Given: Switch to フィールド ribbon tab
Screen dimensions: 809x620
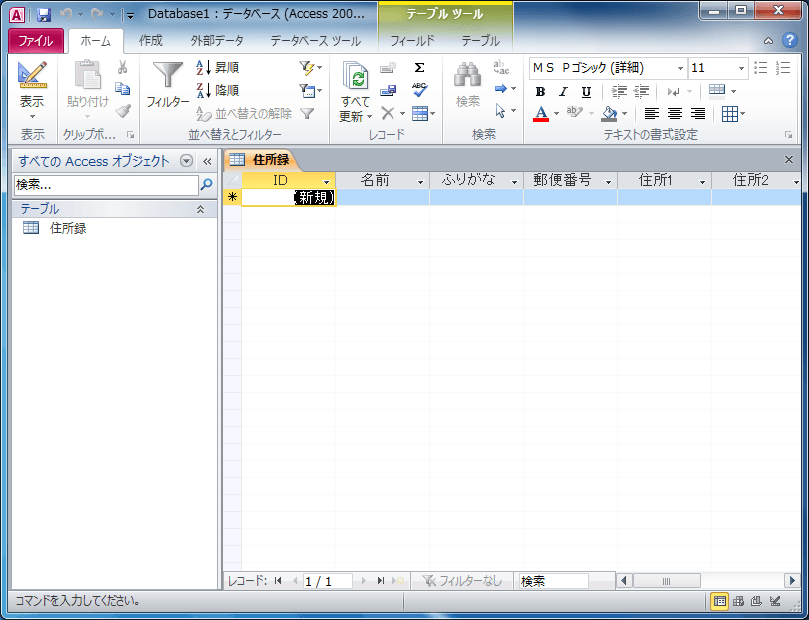Looking at the screenshot, I should tap(412, 40).
